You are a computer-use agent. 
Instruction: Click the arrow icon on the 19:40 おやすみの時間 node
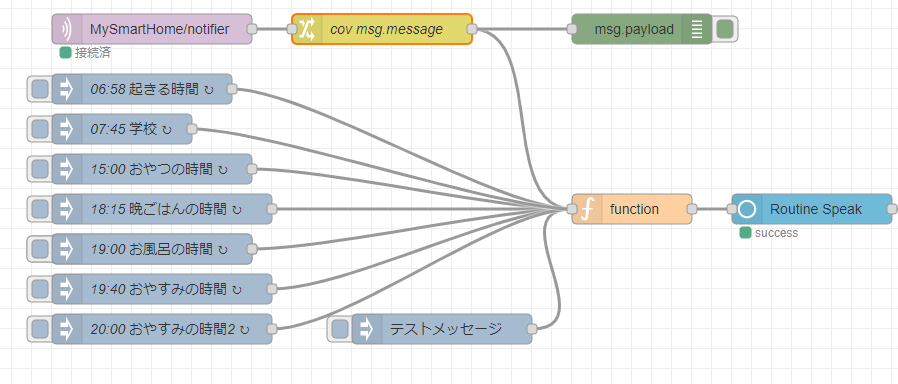click(67, 289)
